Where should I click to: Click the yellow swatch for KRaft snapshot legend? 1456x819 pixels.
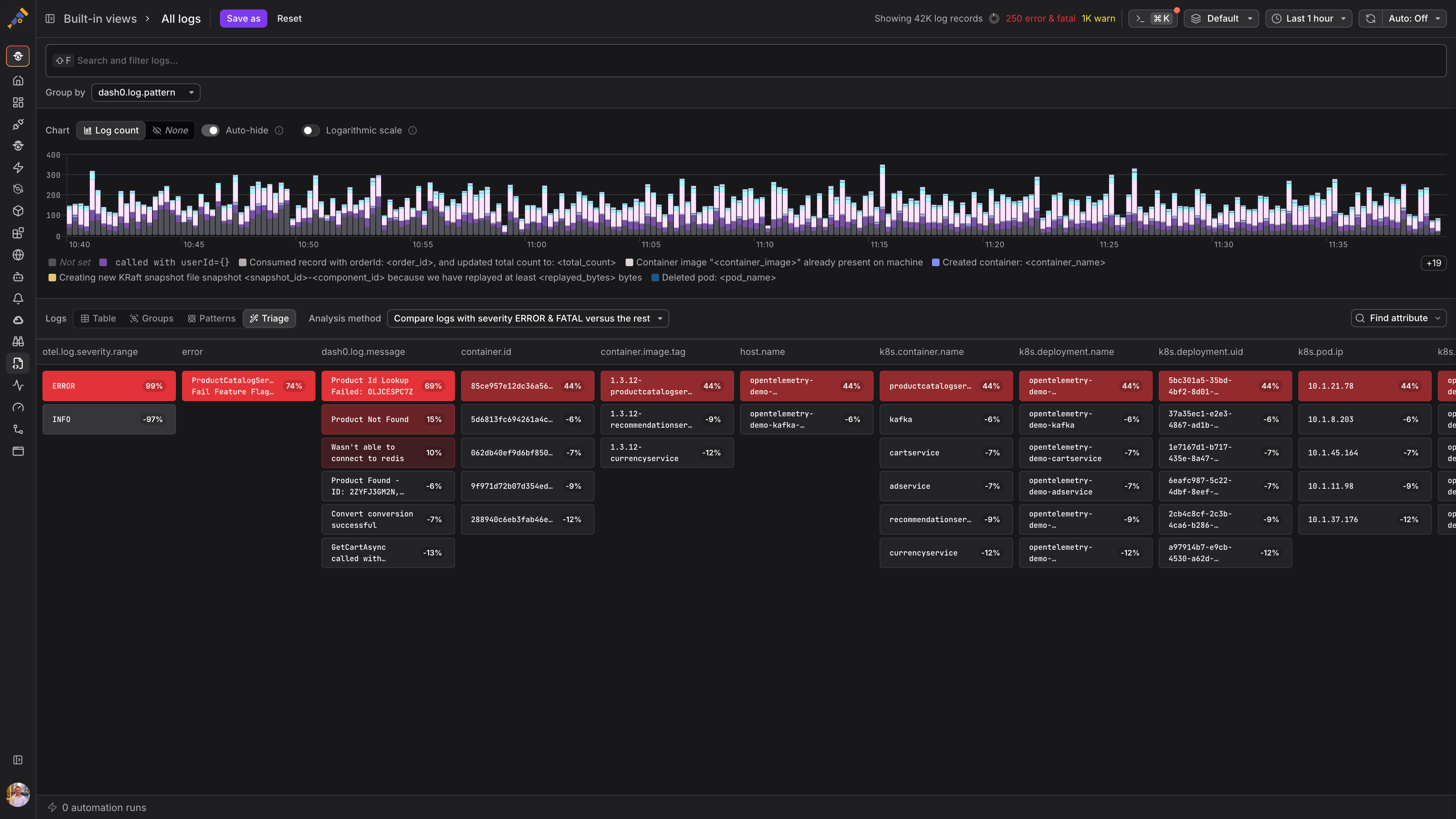click(52, 278)
